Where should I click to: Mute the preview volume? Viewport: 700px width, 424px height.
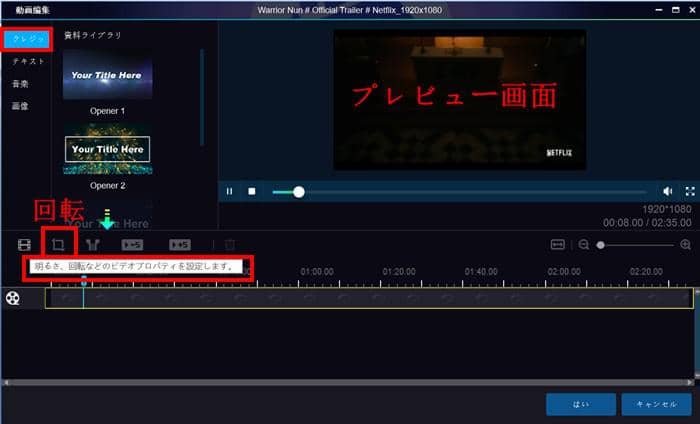[668, 191]
